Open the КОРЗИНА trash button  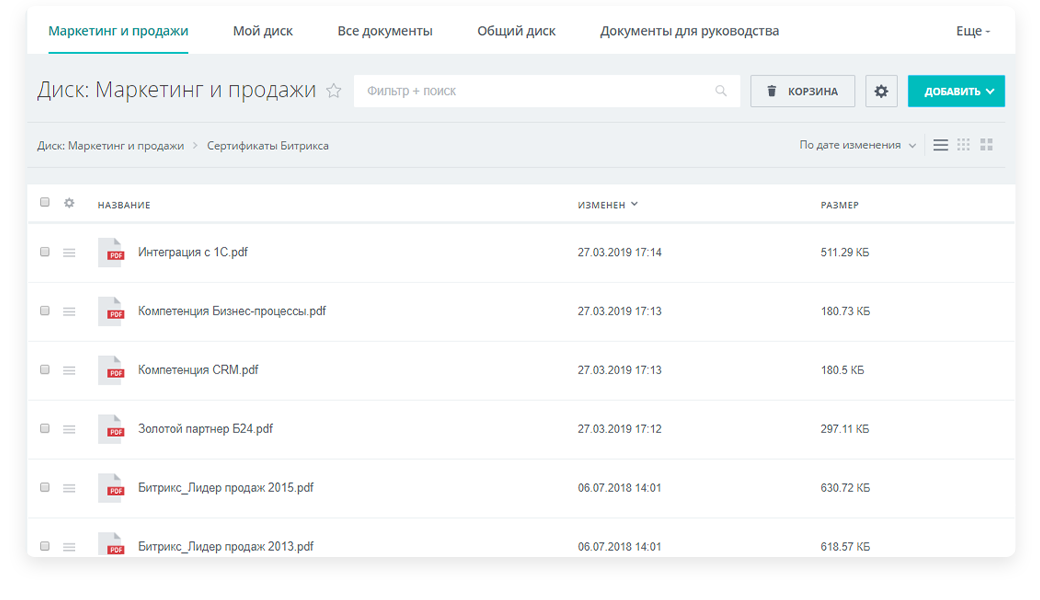tap(803, 91)
